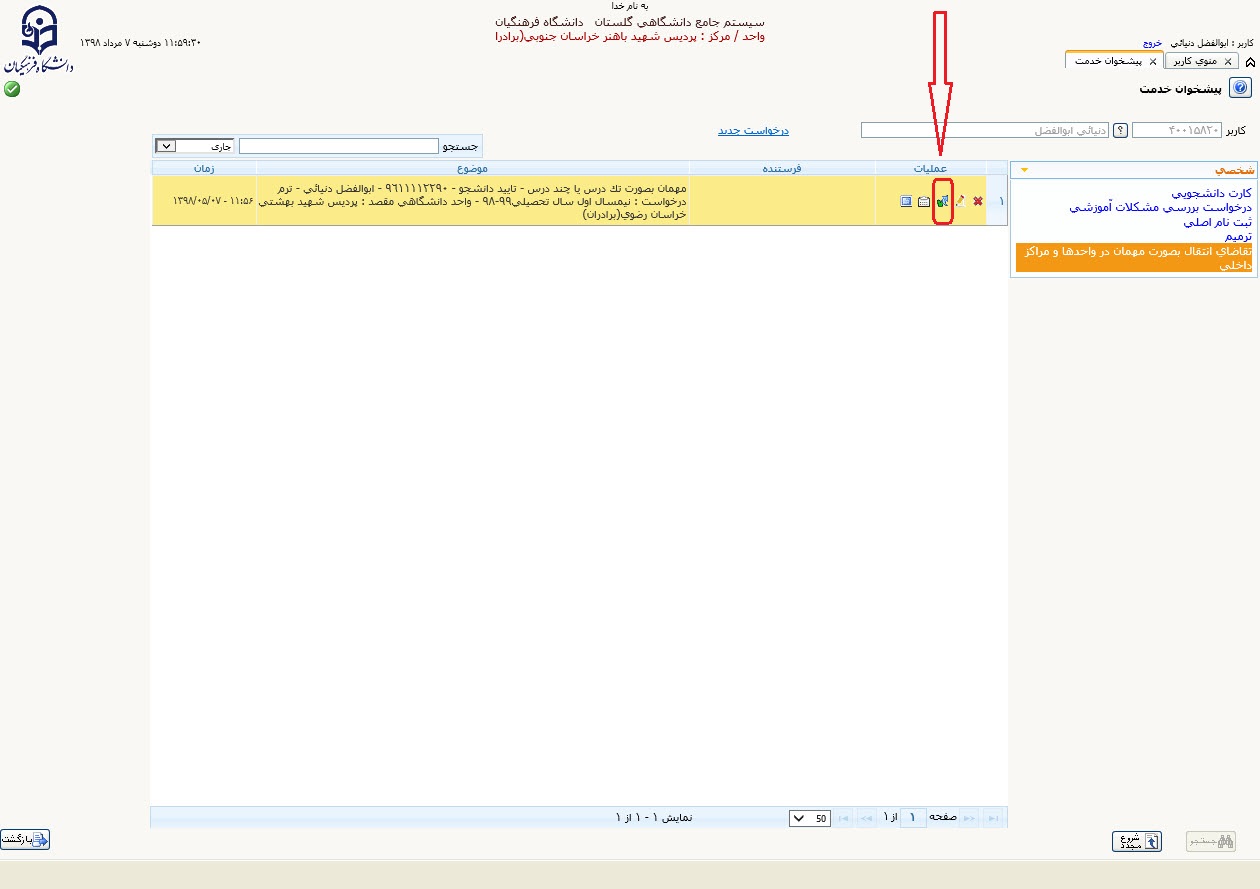The height and width of the screenshot is (889, 1260).
Task: Click the red X delete request icon
Action: coord(978,201)
